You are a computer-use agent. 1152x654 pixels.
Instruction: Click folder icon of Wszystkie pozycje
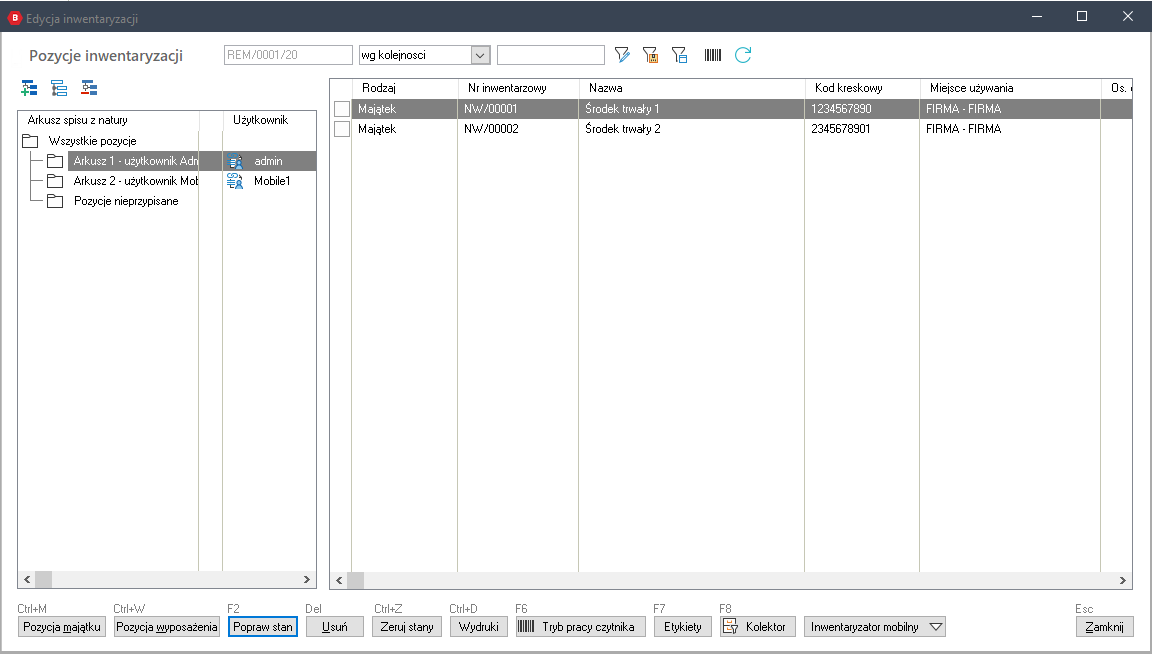coord(30,141)
